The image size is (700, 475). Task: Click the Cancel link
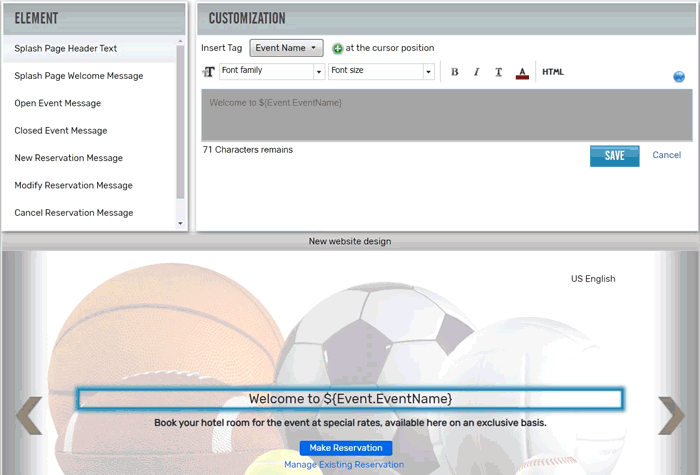(667, 155)
